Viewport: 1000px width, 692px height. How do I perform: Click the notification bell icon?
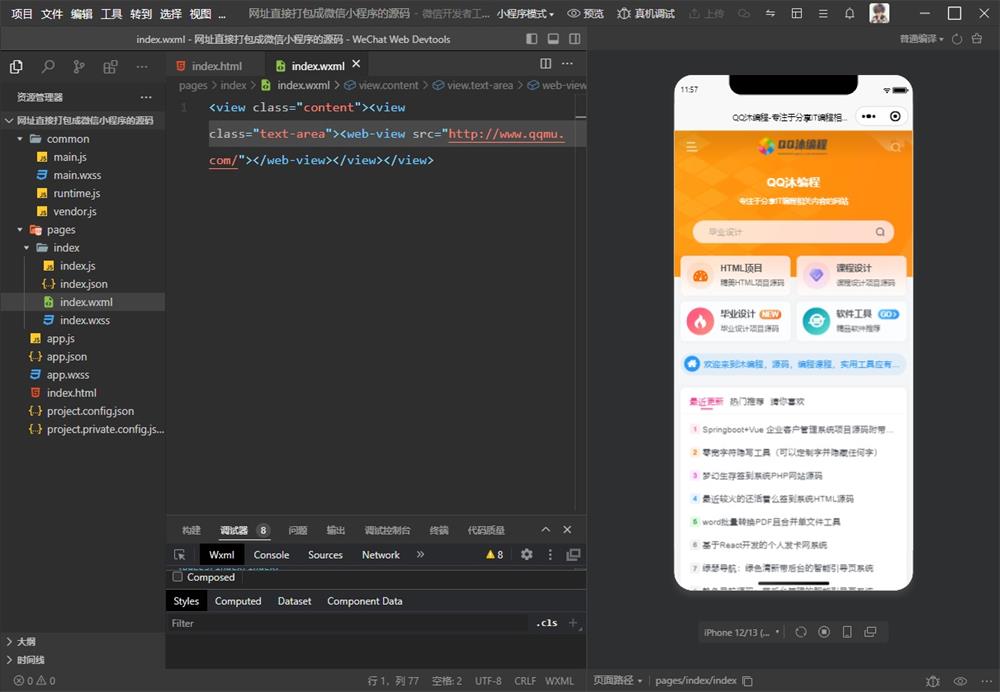pyautogui.click(x=849, y=14)
